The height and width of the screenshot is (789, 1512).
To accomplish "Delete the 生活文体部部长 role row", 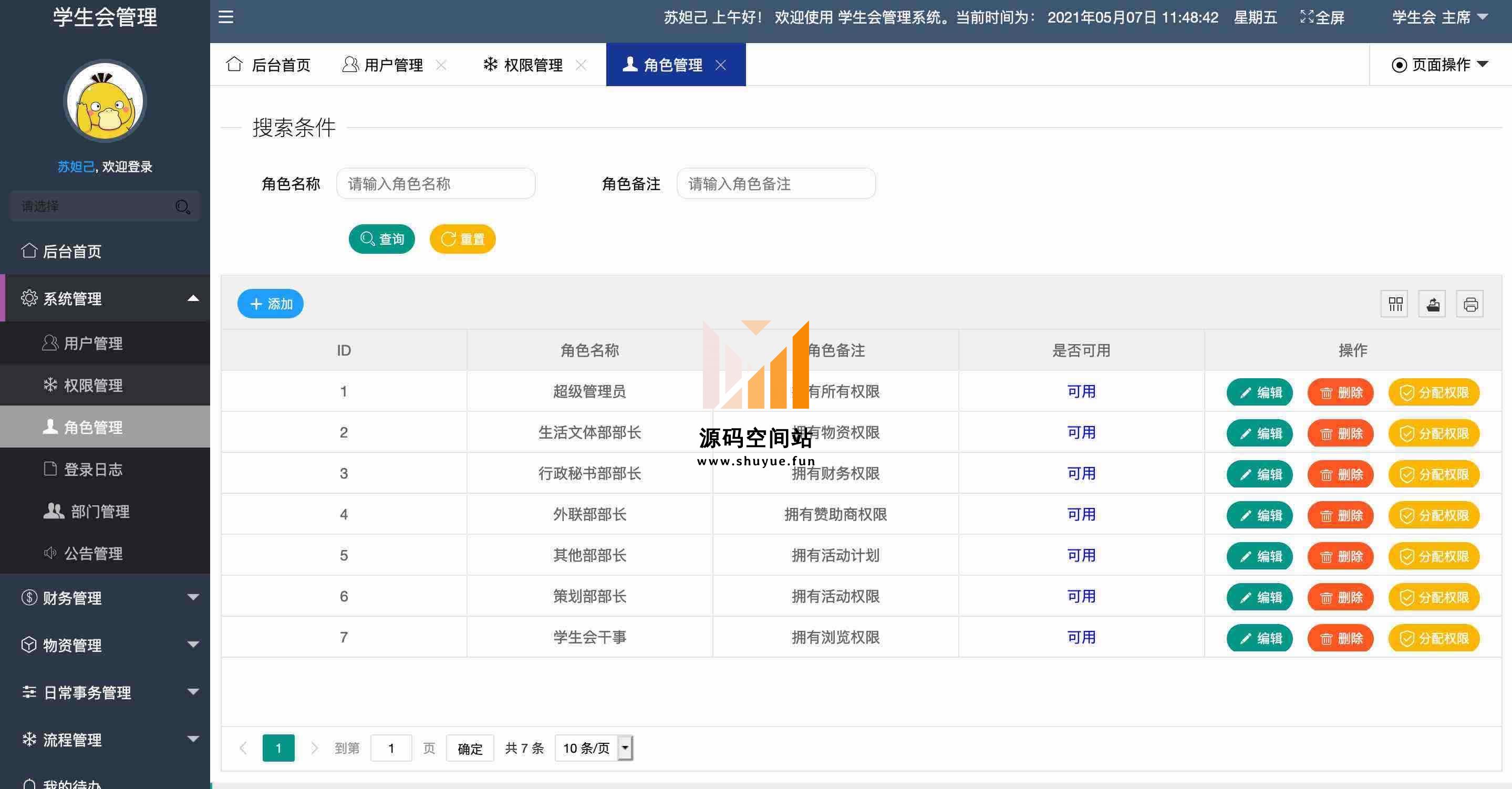I will 1341,433.
